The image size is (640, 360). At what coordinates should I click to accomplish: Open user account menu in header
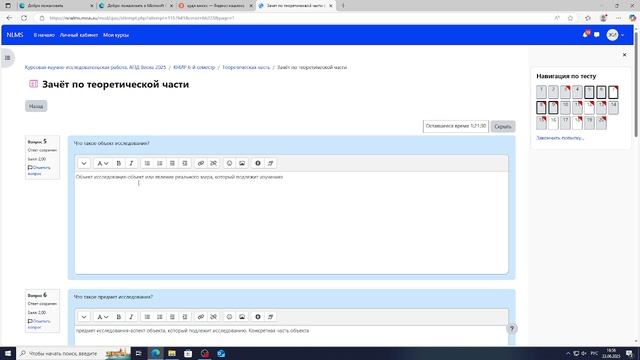615,35
